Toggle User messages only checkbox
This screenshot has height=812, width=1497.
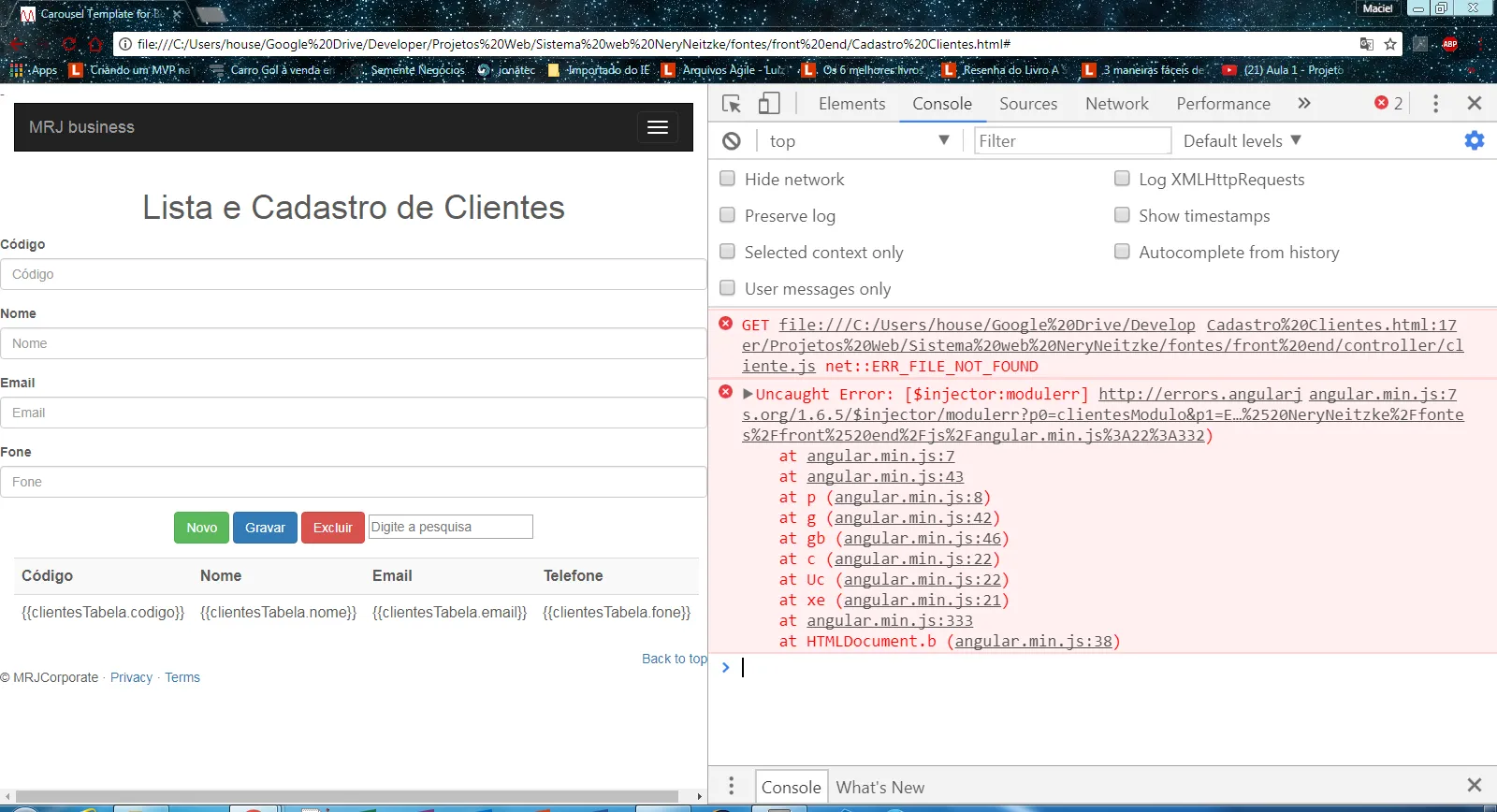coord(727,288)
